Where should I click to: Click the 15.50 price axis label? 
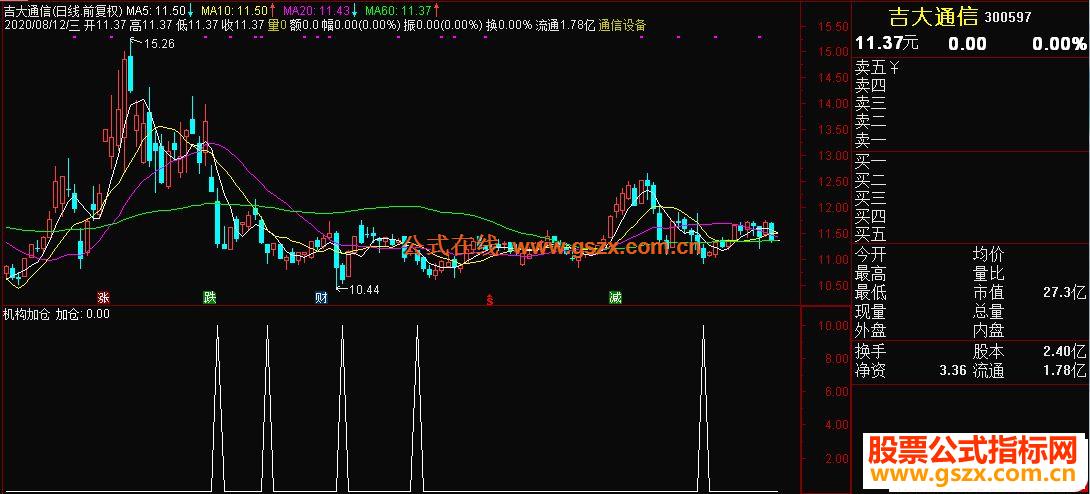(832, 26)
